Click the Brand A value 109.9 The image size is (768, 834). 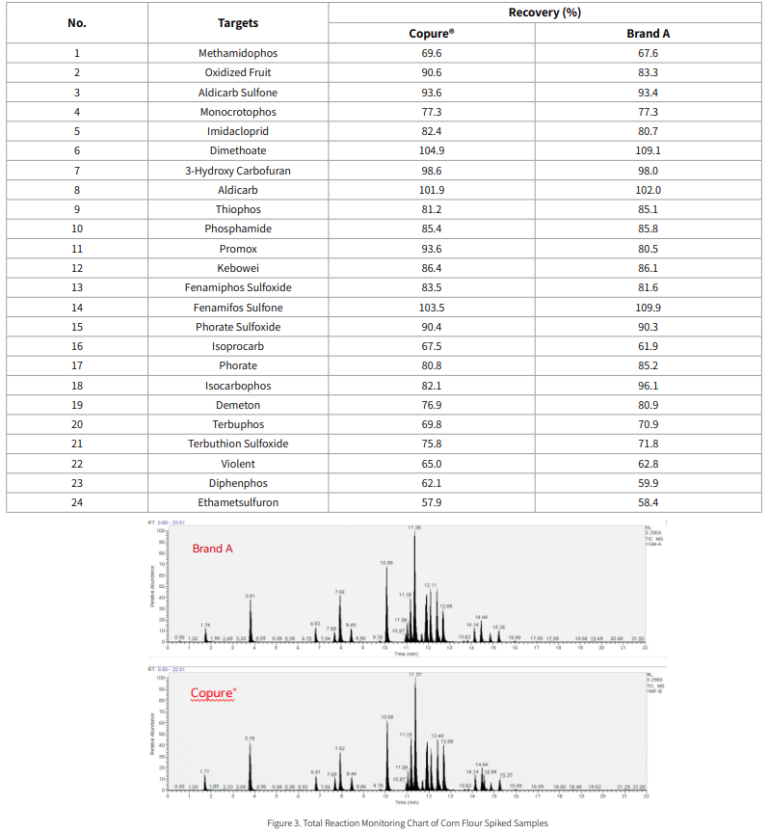click(648, 307)
